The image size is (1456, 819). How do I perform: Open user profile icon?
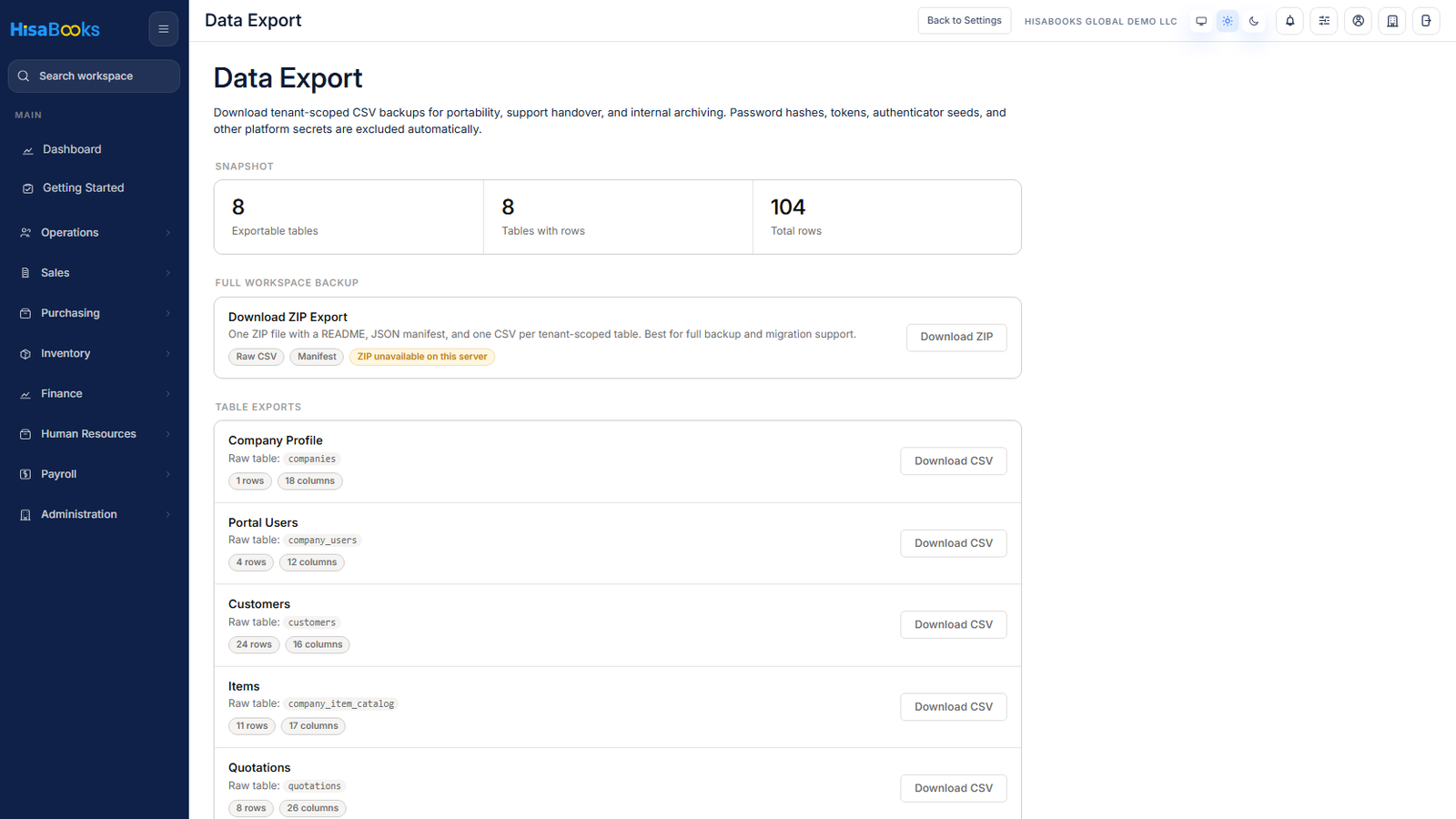point(1359,21)
